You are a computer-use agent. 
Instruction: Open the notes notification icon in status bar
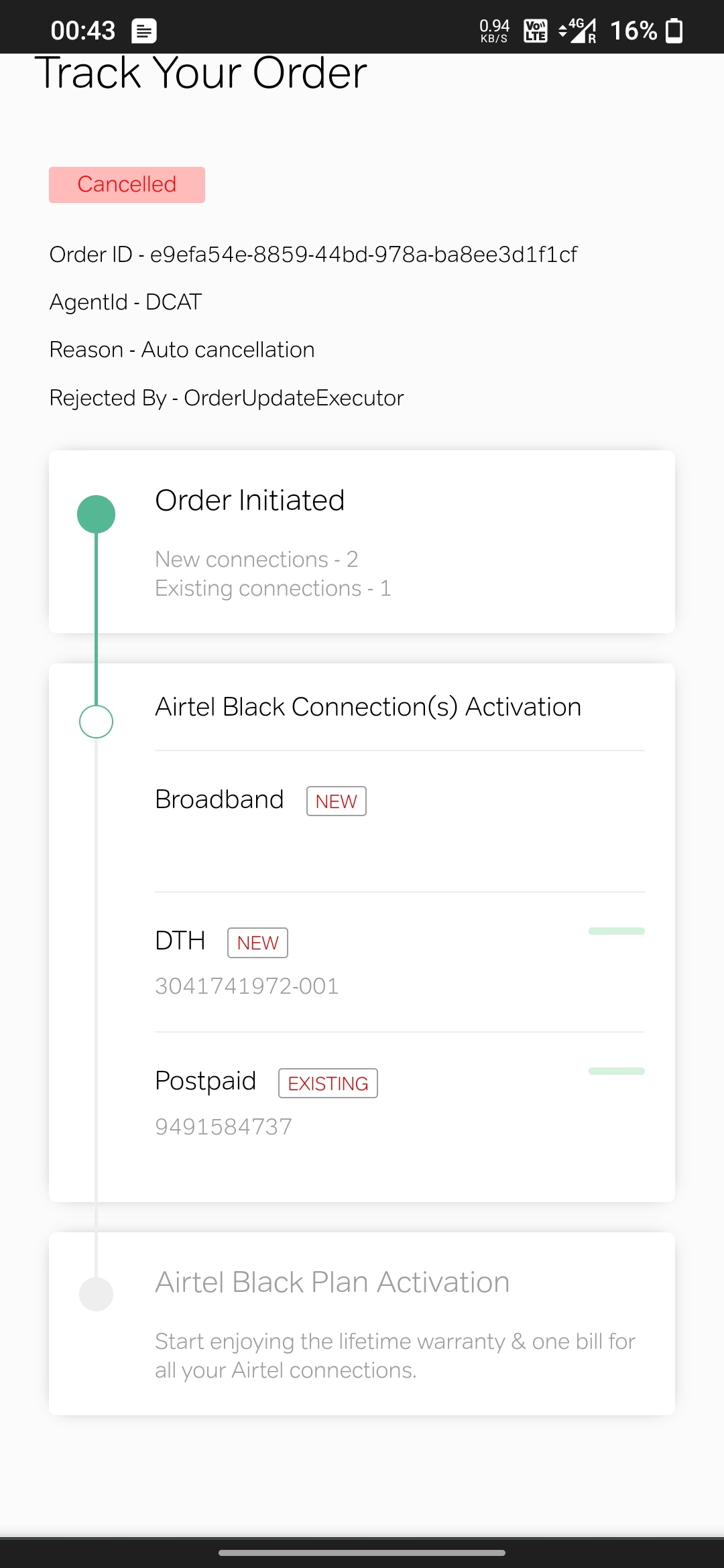pyautogui.click(x=144, y=31)
